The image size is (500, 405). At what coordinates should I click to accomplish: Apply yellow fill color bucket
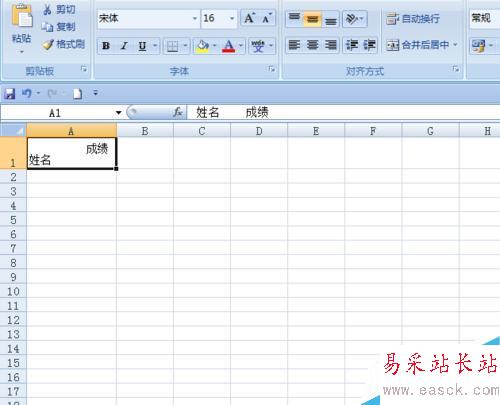pos(202,46)
